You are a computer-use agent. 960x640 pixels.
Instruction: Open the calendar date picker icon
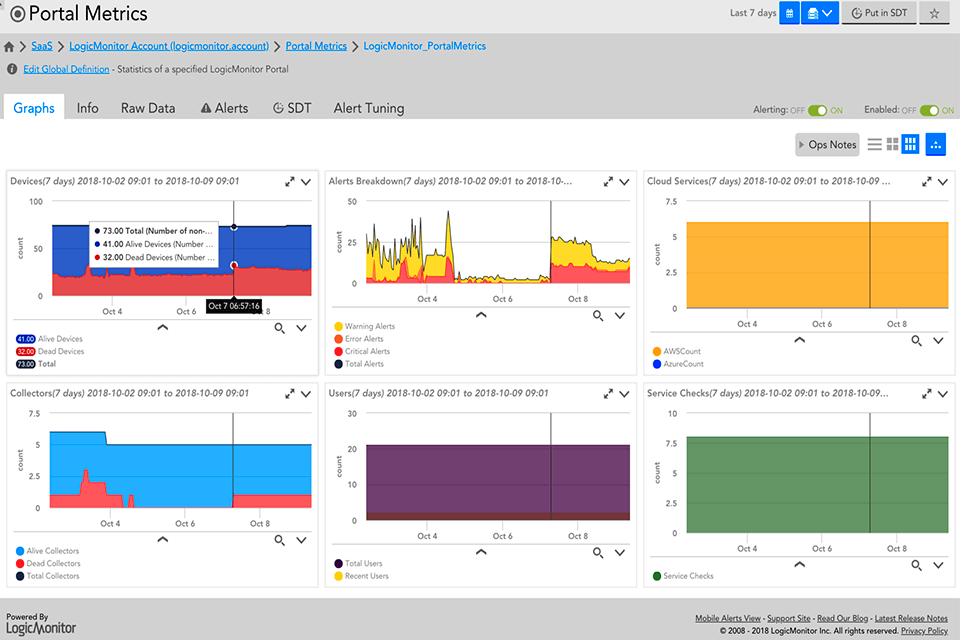pos(789,13)
